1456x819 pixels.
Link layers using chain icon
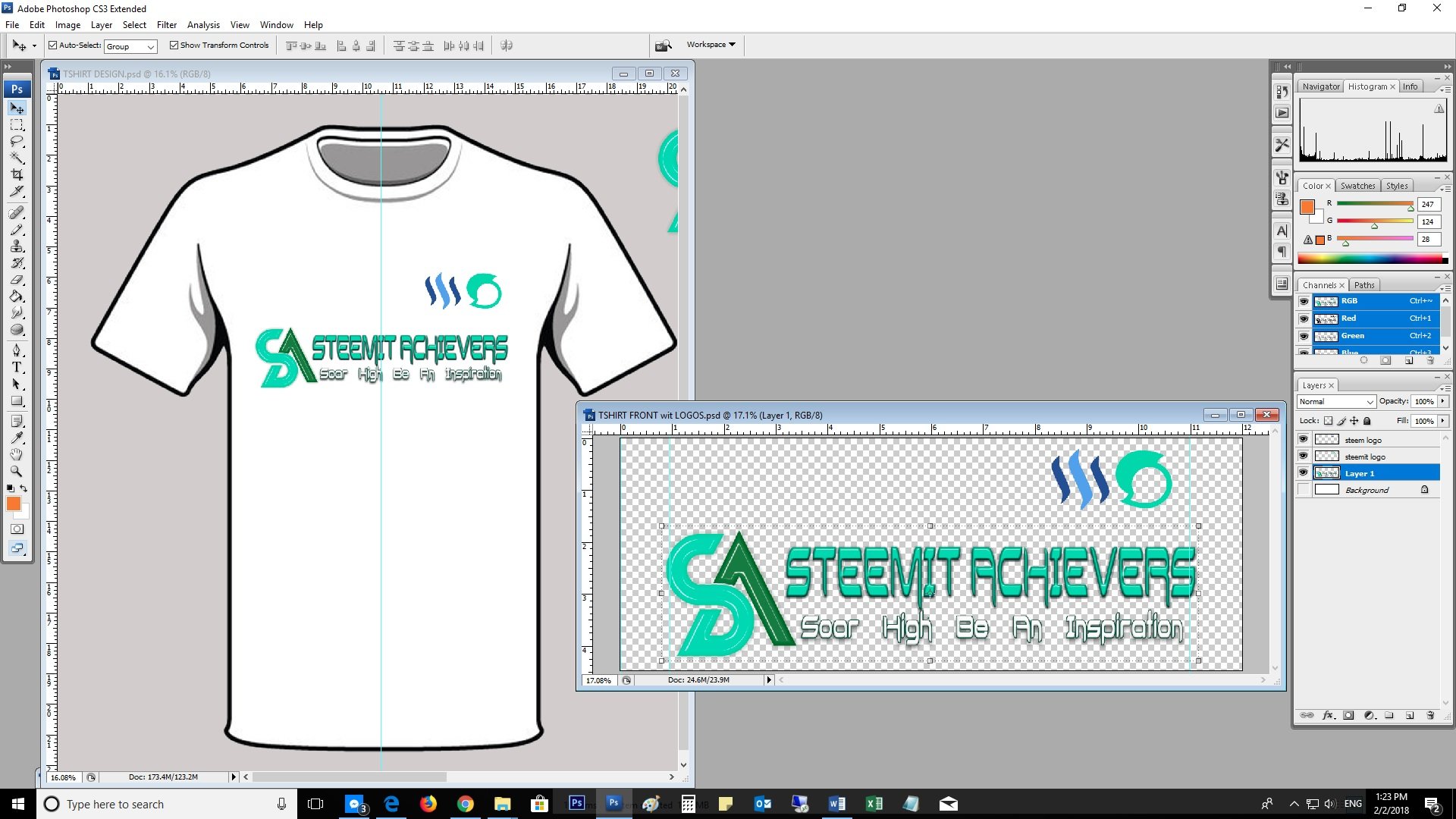click(x=1307, y=715)
